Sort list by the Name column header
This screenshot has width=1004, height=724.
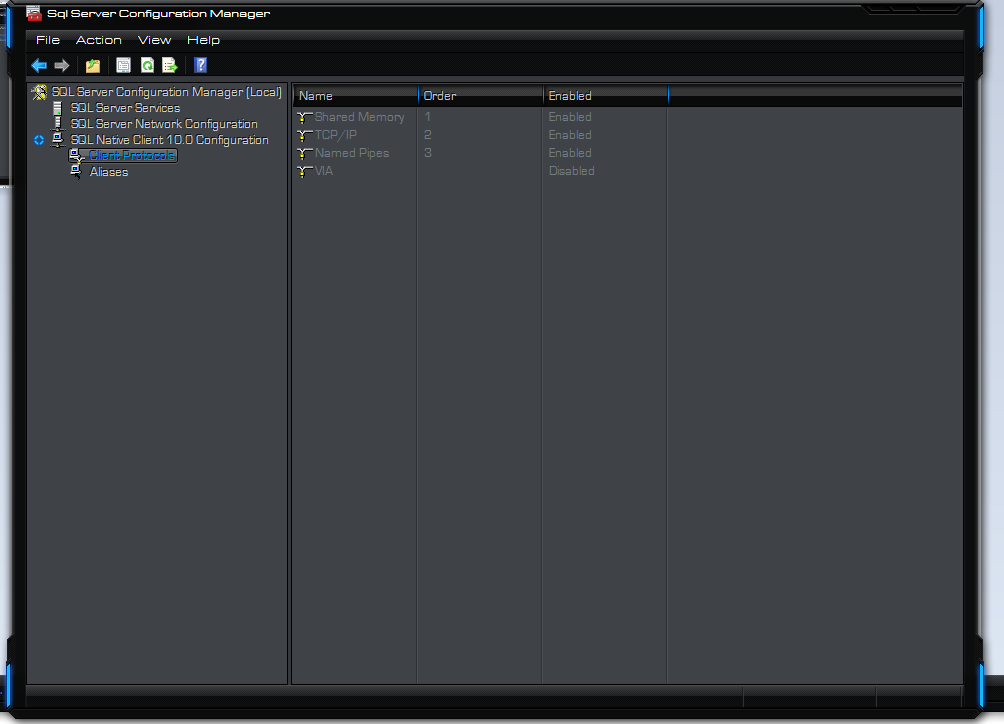(355, 96)
